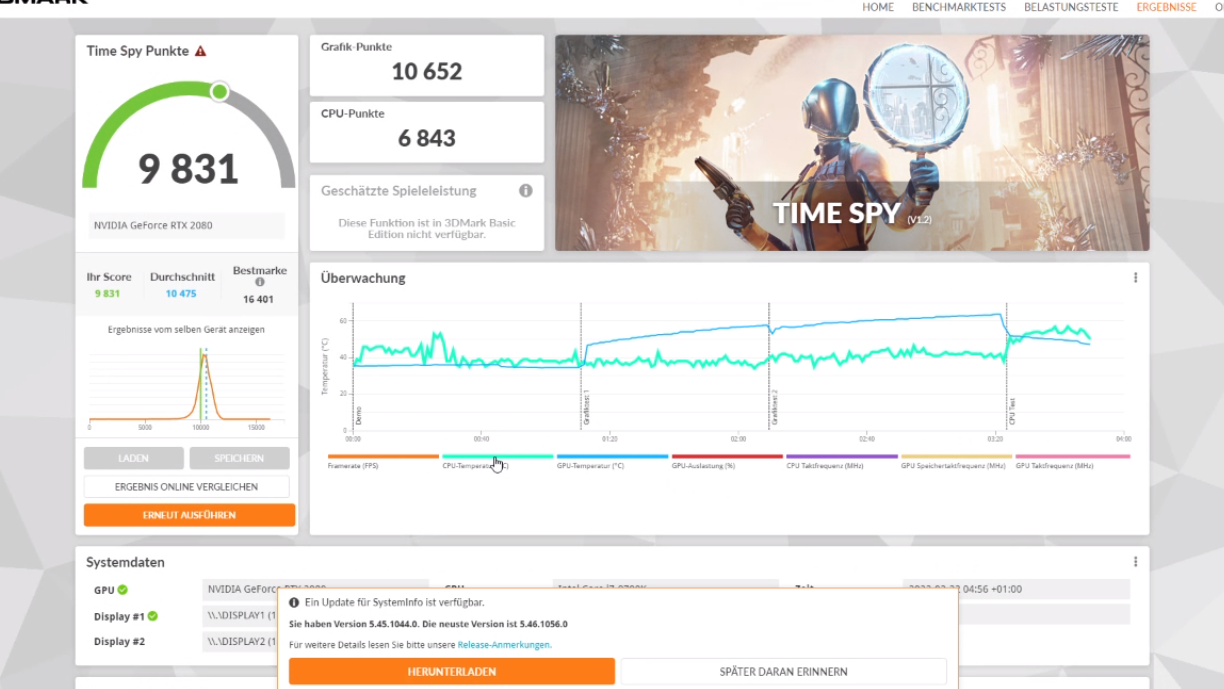Click the SPEICHERN button

tap(239, 458)
